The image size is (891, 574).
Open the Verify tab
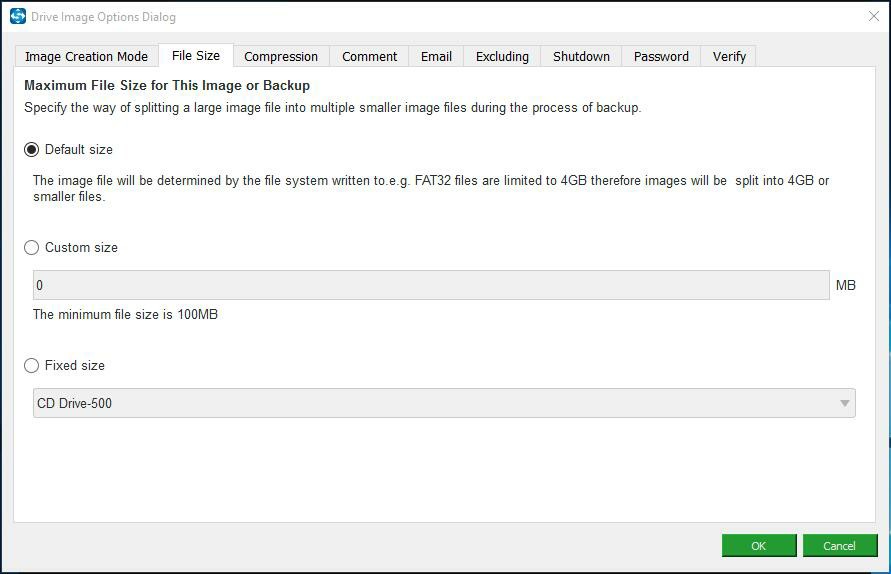pos(729,56)
